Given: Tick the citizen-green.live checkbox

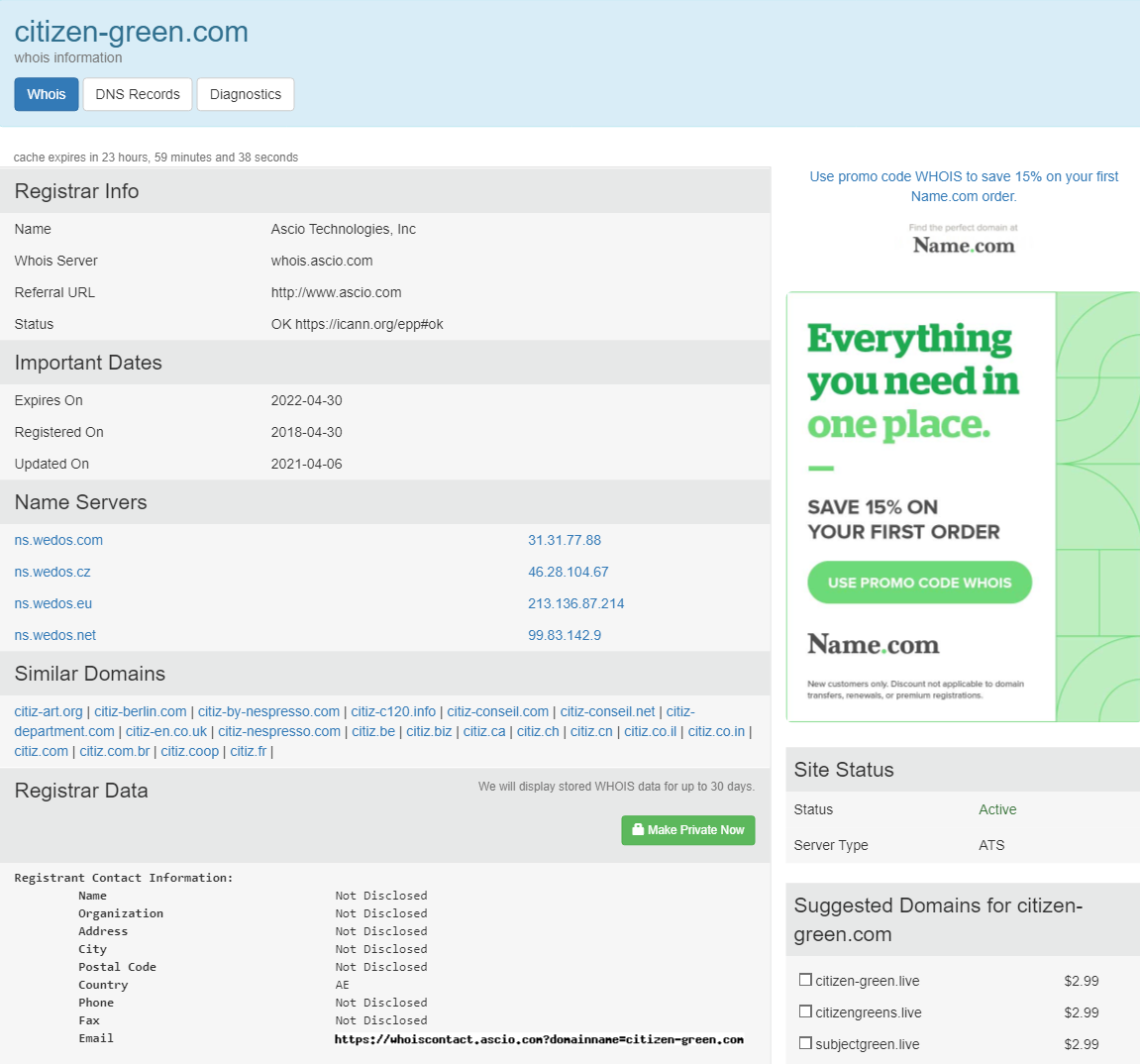Looking at the screenshot, I should tap(805, 980).
